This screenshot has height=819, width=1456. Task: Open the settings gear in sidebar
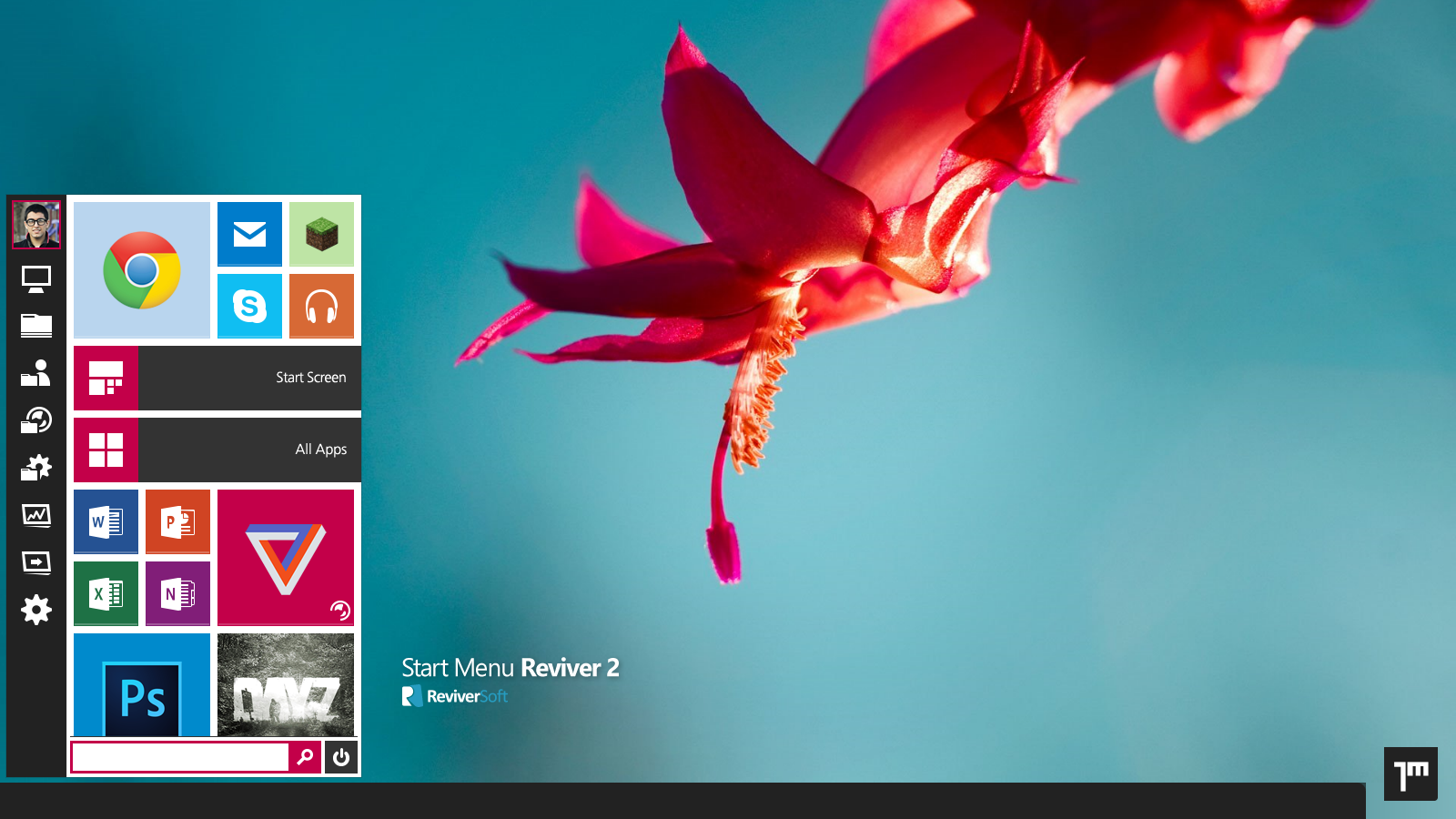tap(36, 610)
